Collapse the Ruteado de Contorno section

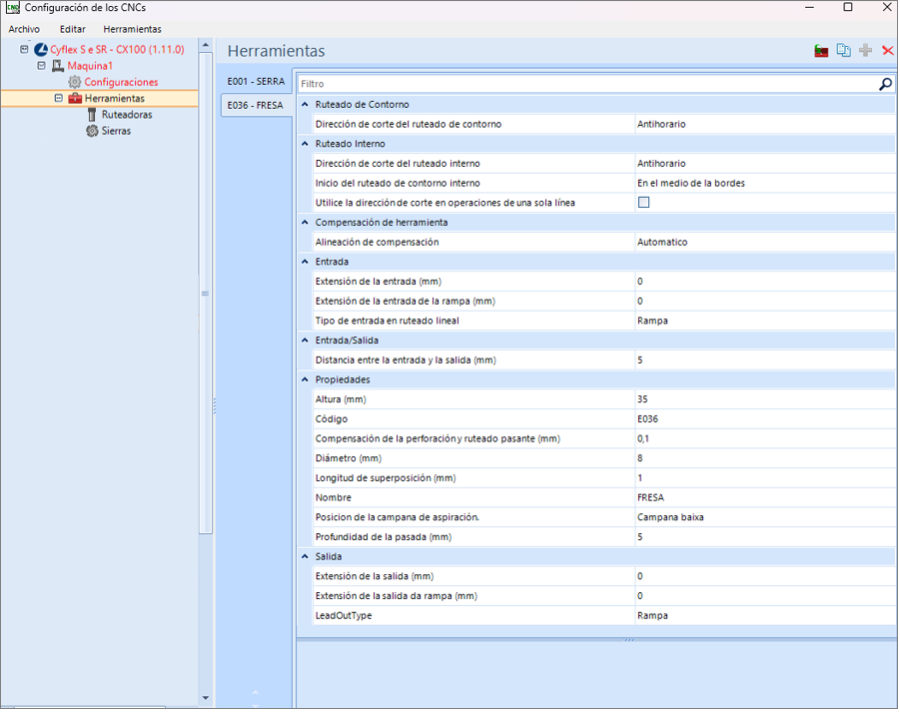(x=305, y=104)
